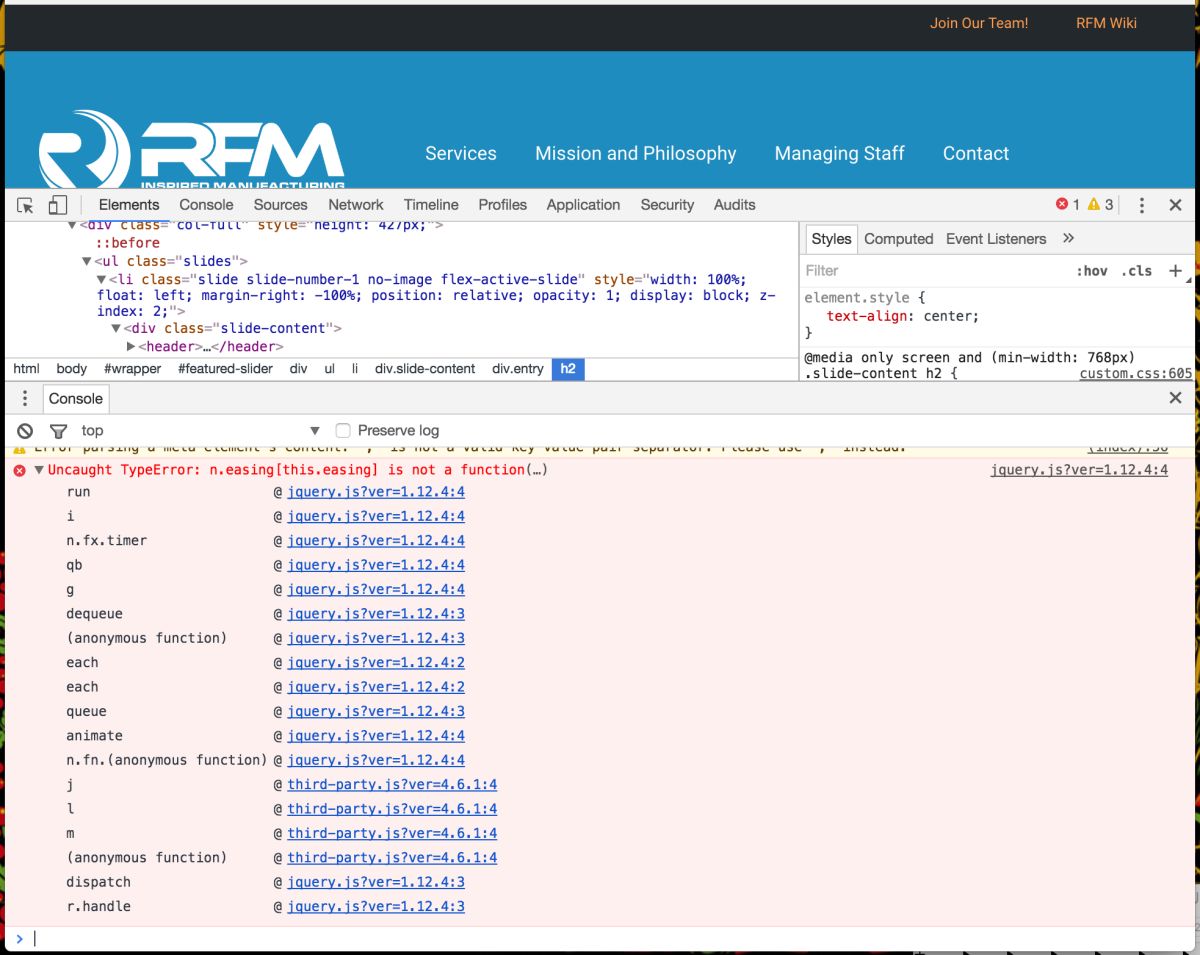Open jquery.js link for r.handle frame

[376, 906]
